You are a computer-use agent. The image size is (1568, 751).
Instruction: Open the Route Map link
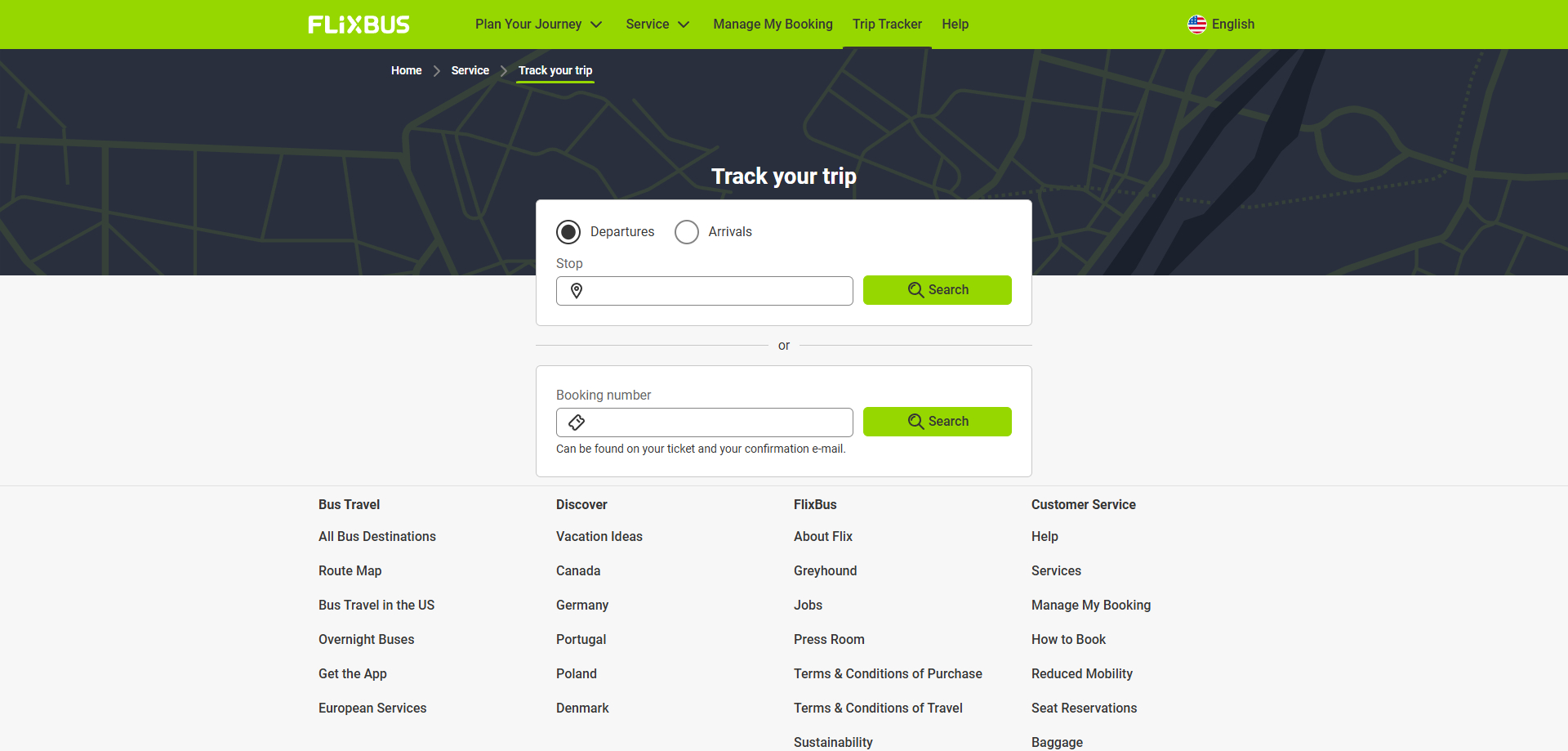(350, 571)
